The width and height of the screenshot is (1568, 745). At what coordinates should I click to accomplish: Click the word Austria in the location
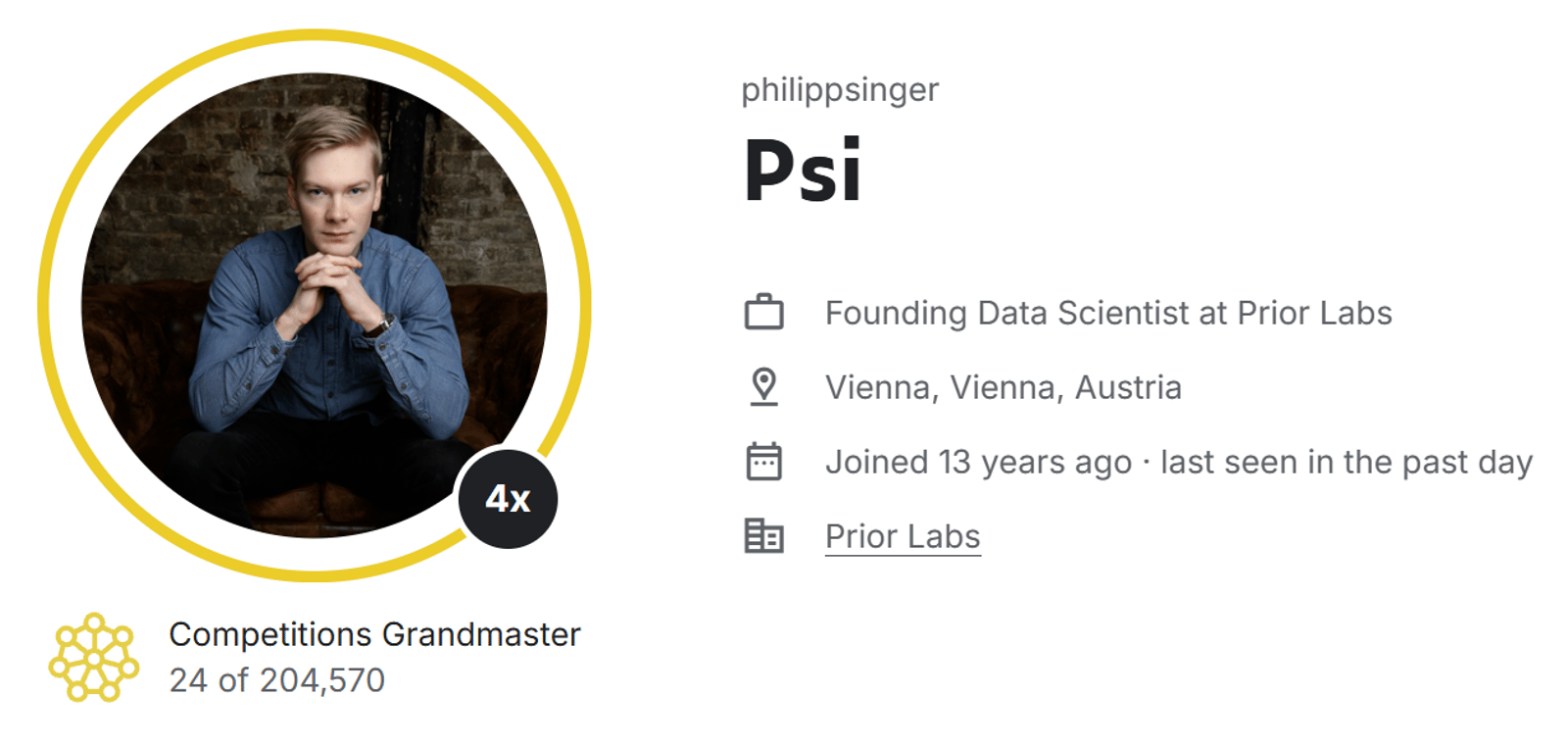pos(1128,387)
